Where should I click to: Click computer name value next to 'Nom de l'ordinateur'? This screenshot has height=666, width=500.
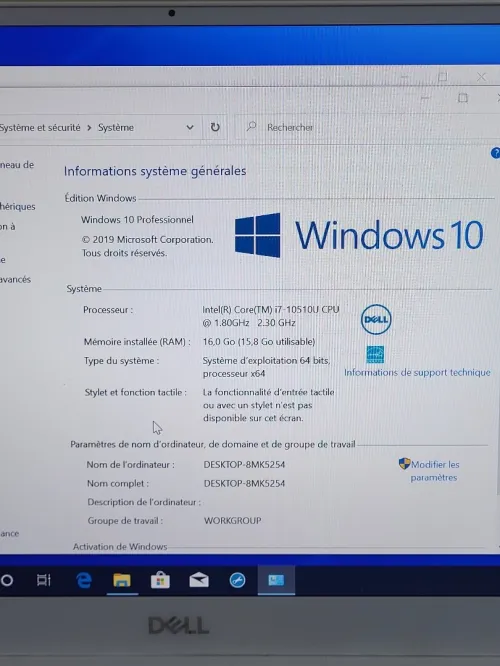pos(244,465)
